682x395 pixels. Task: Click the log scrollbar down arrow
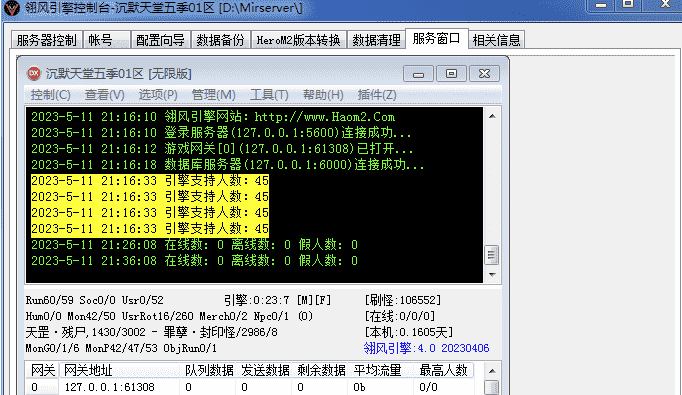[x=492, y=274]
